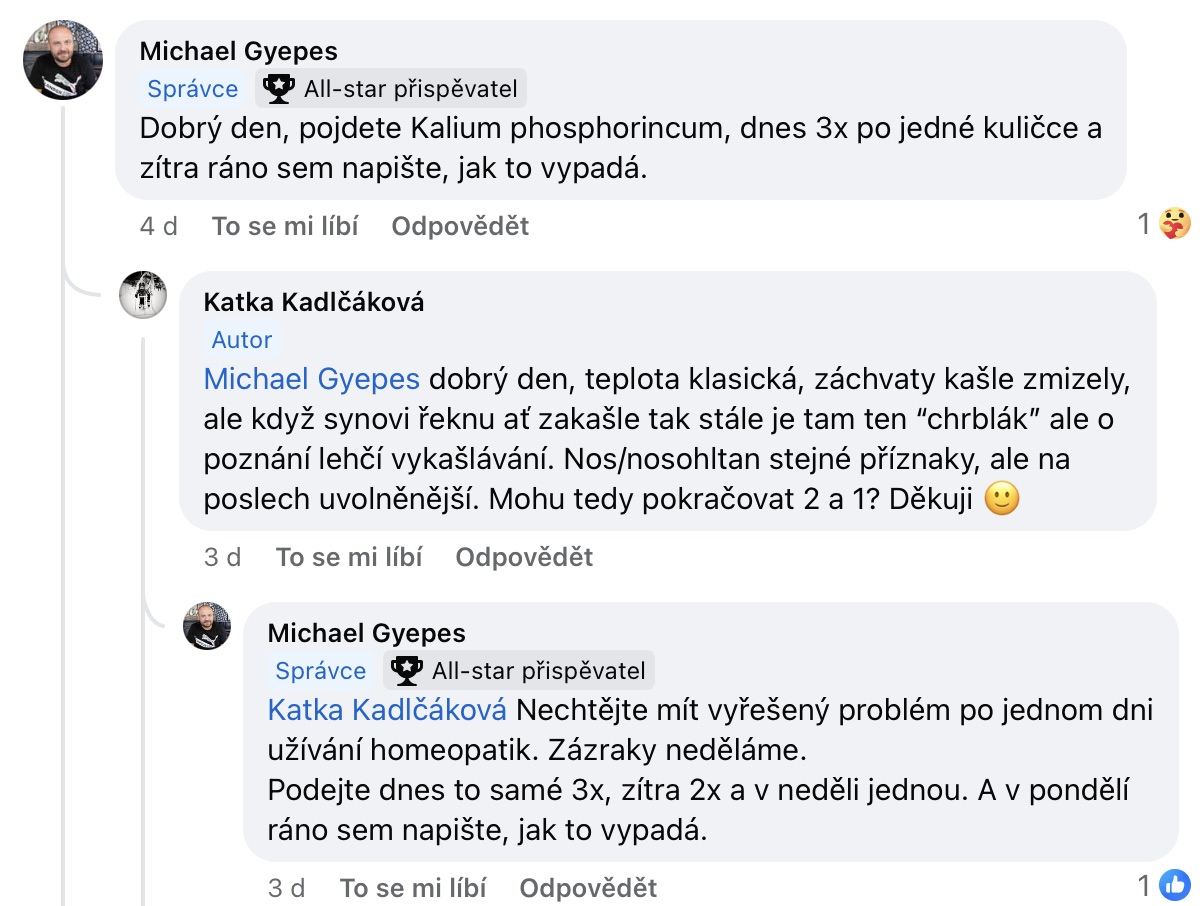Like the first comment via "To se mi líbí"

coord(285,227)
